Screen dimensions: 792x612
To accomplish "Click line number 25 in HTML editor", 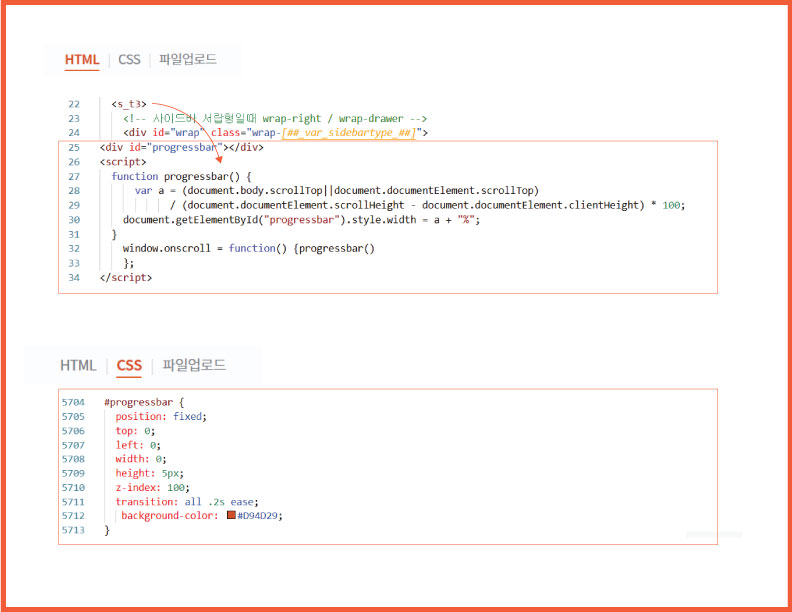I will pos(74,147).
